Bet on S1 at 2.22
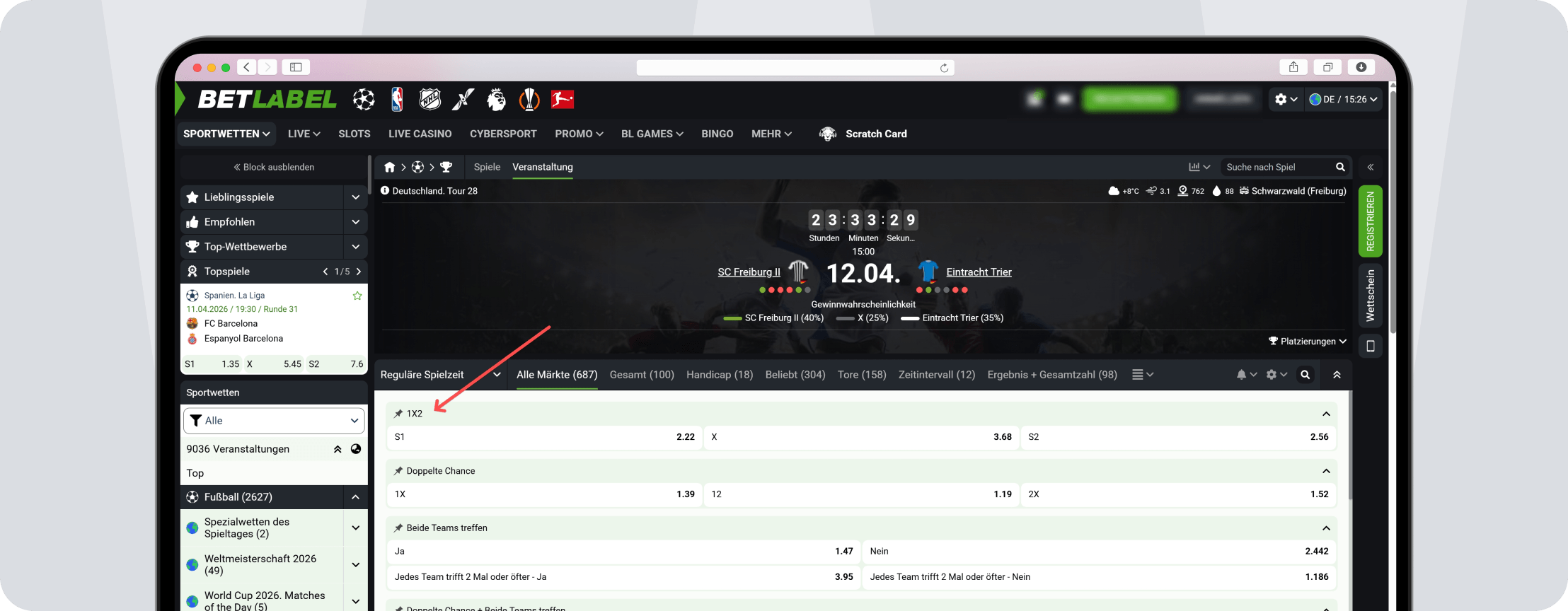 [544, 437]
